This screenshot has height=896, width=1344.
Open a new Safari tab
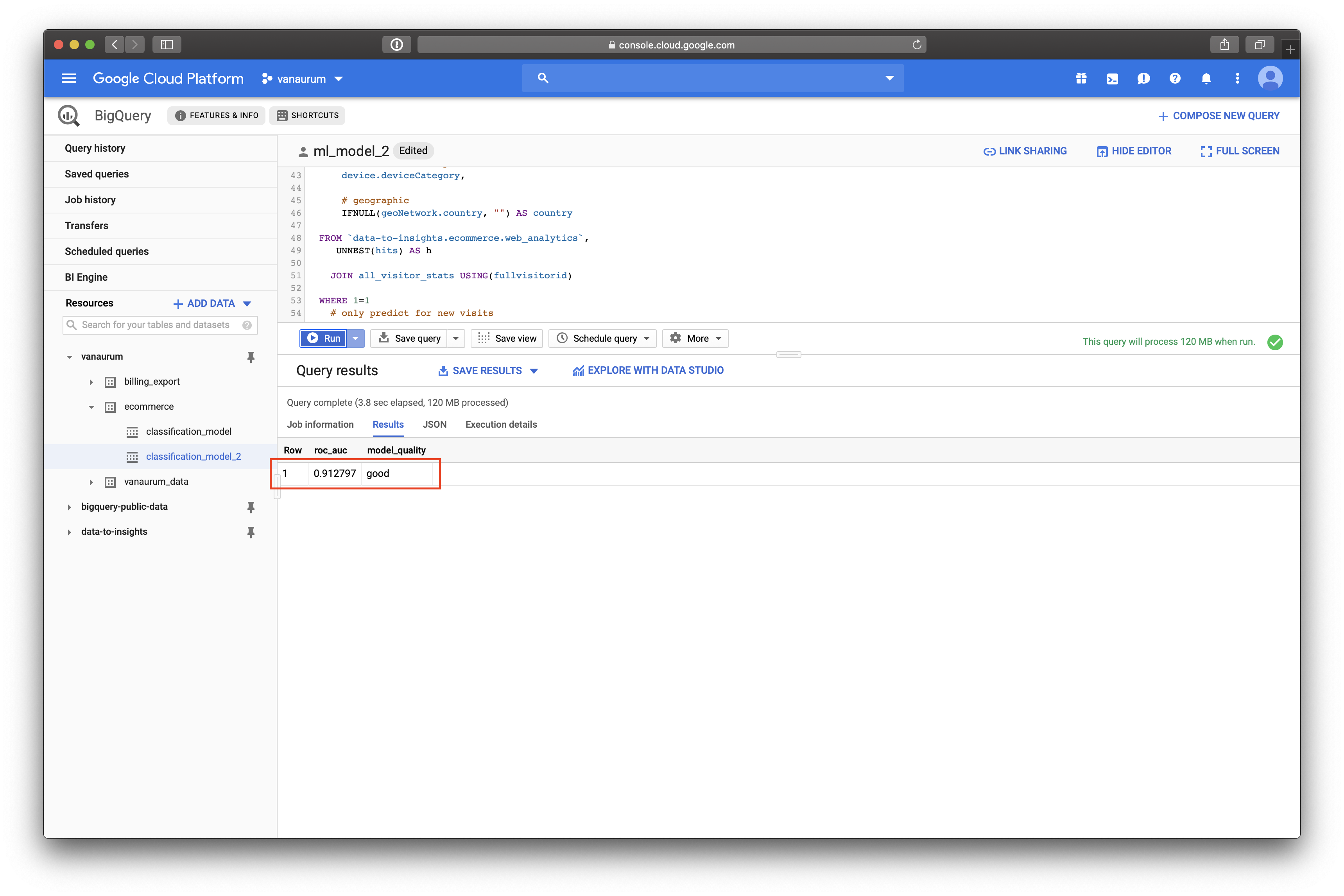(x=1290, y=50)
